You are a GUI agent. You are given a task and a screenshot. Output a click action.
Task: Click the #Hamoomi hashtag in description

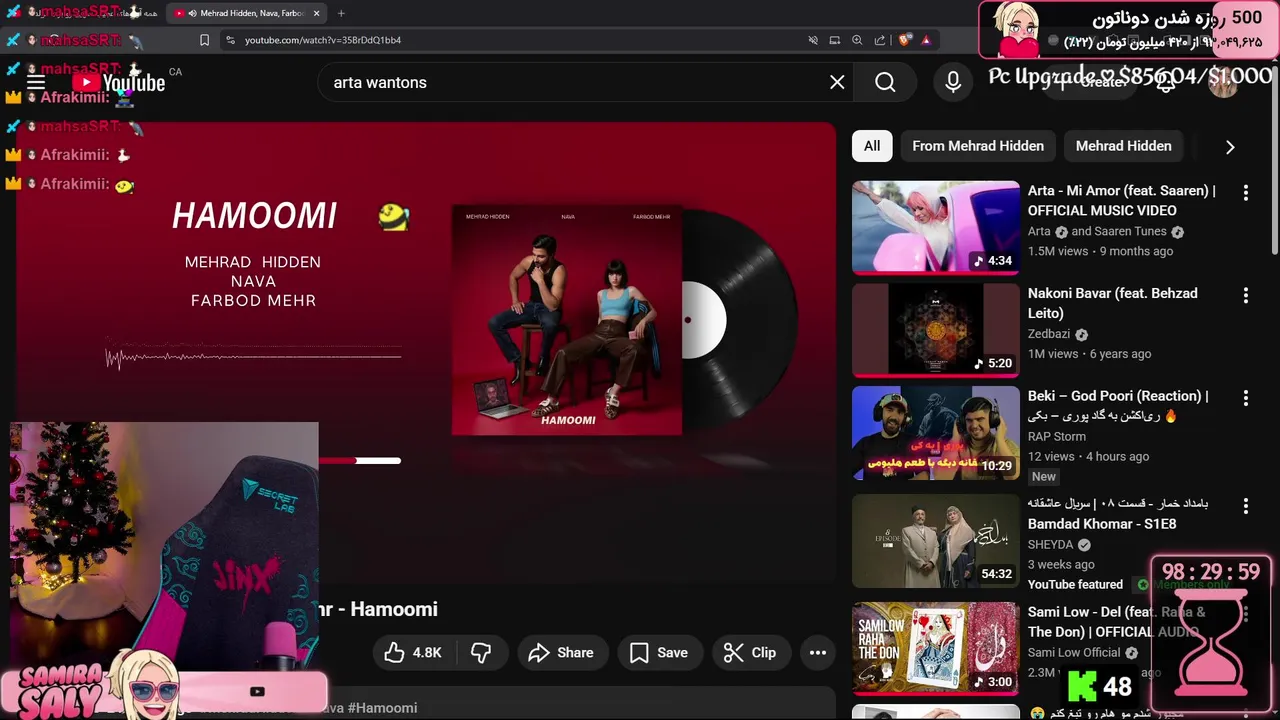[382, 708]
